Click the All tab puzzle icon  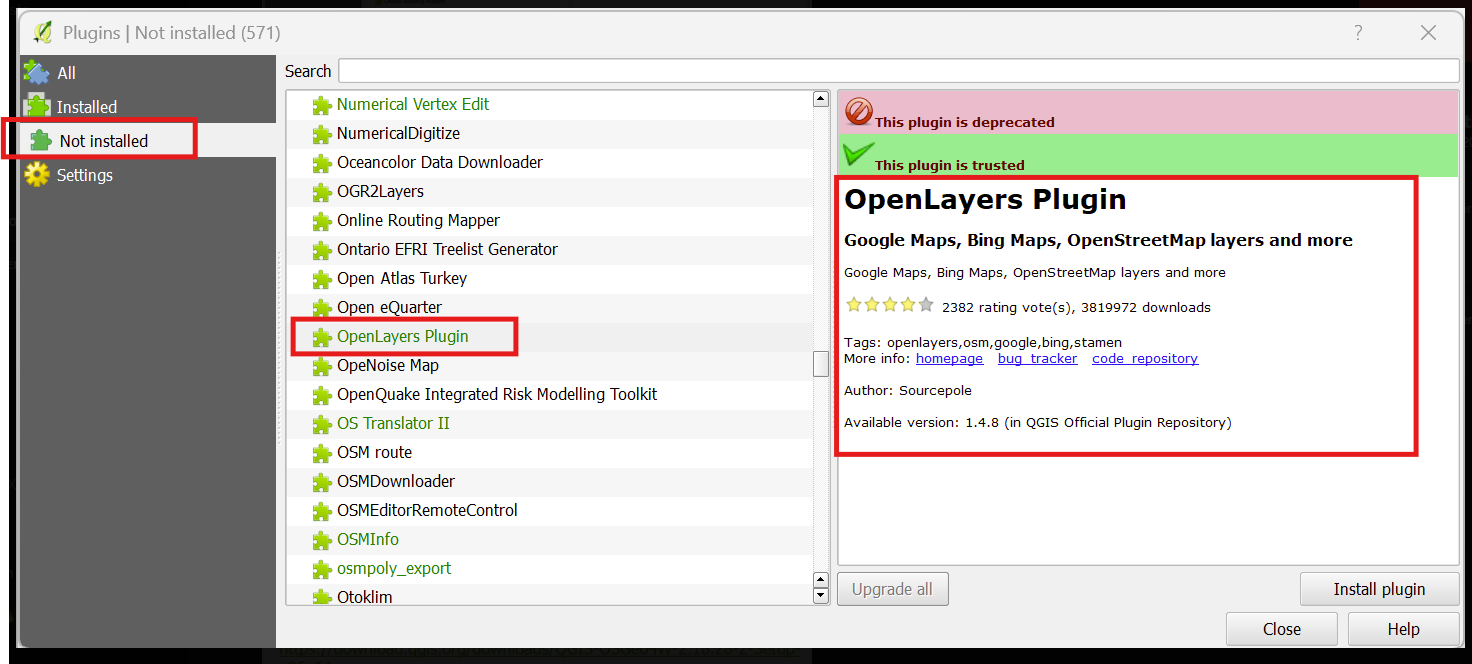pyautogui.click(x=37, y=72)
